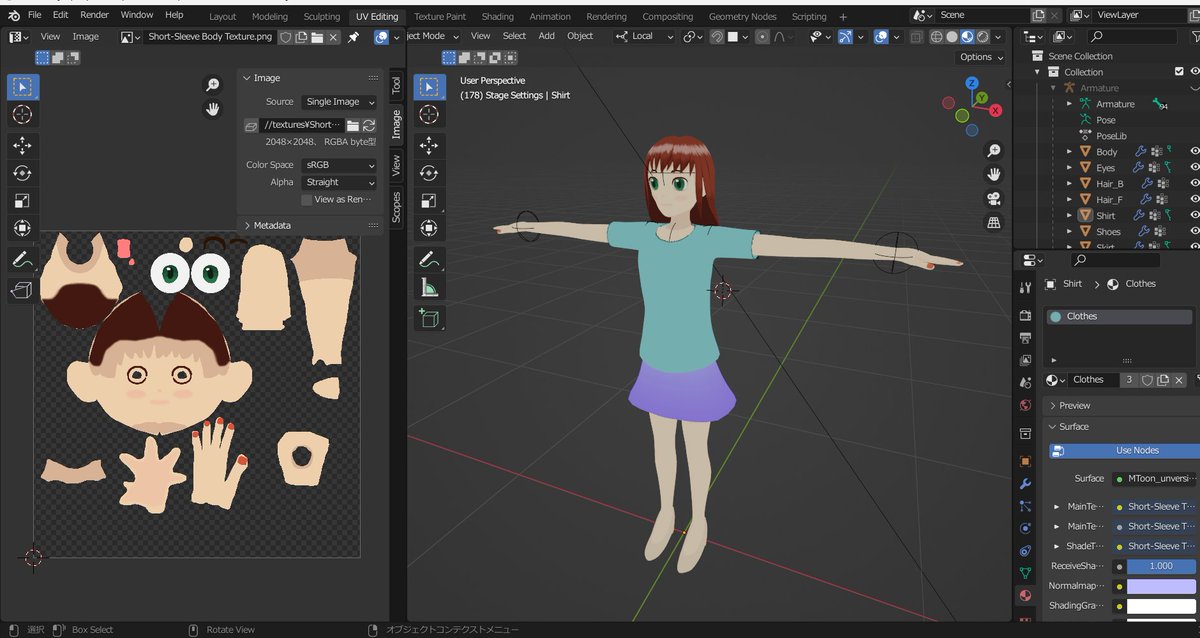Switch to the Texture Paint workspace tab
Viewport: 1200px width, 638px height.
click(x=440, y=16)
